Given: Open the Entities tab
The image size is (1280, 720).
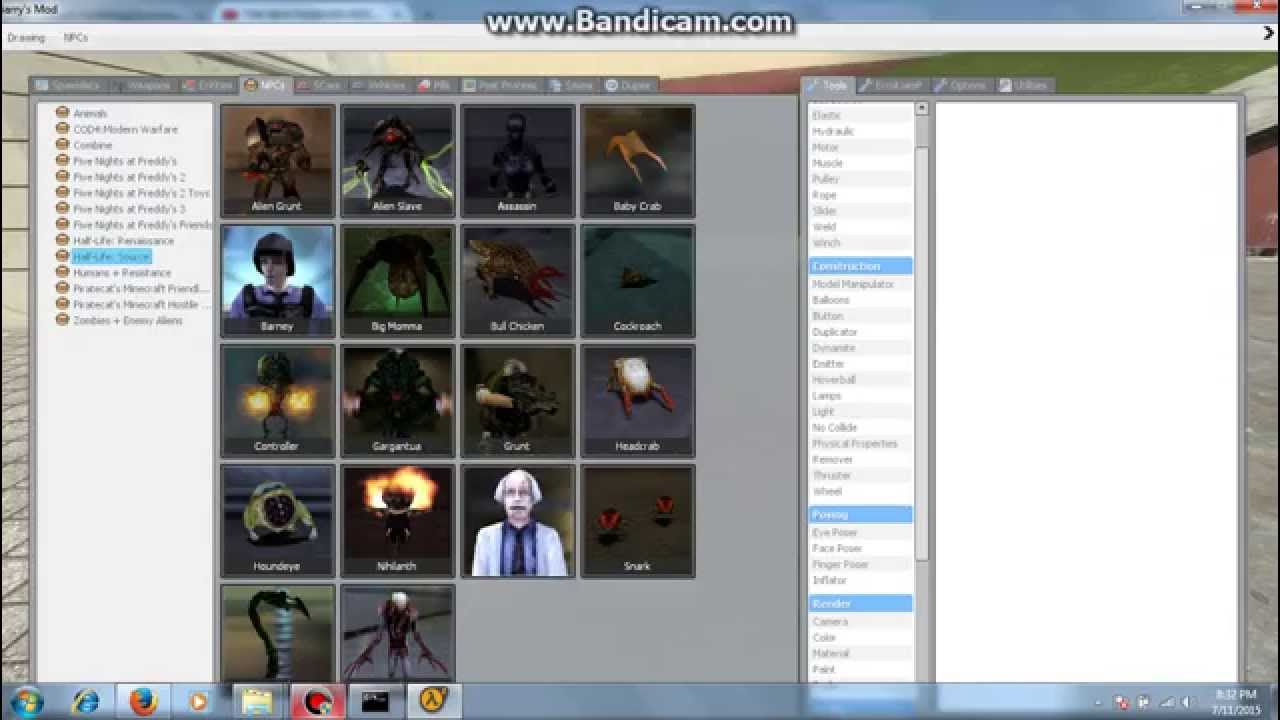Looking at the screenshot, I should click(208, 86).
